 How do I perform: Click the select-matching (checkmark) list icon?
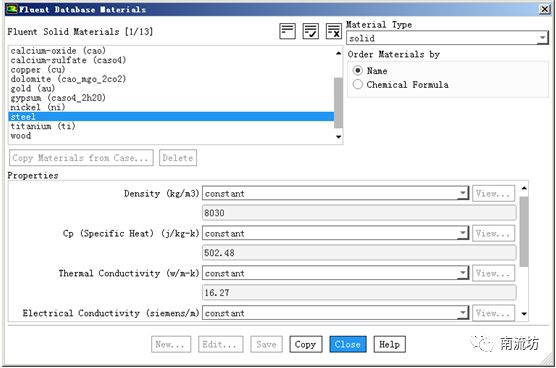click(x=310, y=31)
